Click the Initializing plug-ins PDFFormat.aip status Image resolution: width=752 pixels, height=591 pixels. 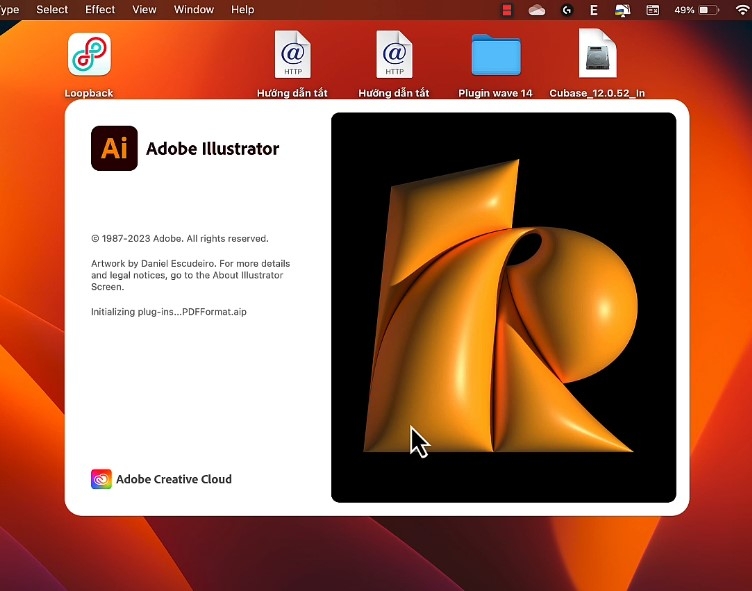click(169, 312)
